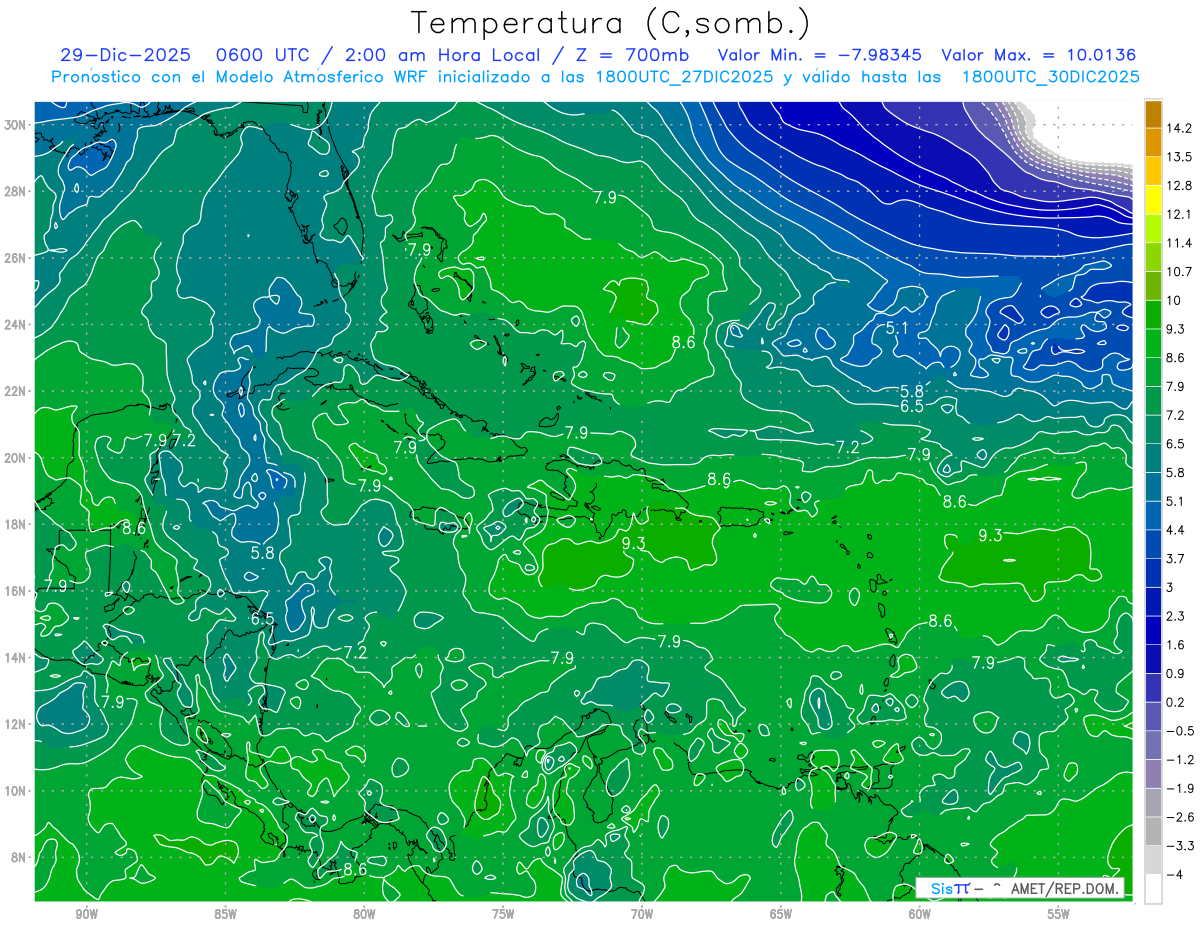Click the '-1.2' color bar value
The image size is (1200, 927).
tap(1180, 760)
